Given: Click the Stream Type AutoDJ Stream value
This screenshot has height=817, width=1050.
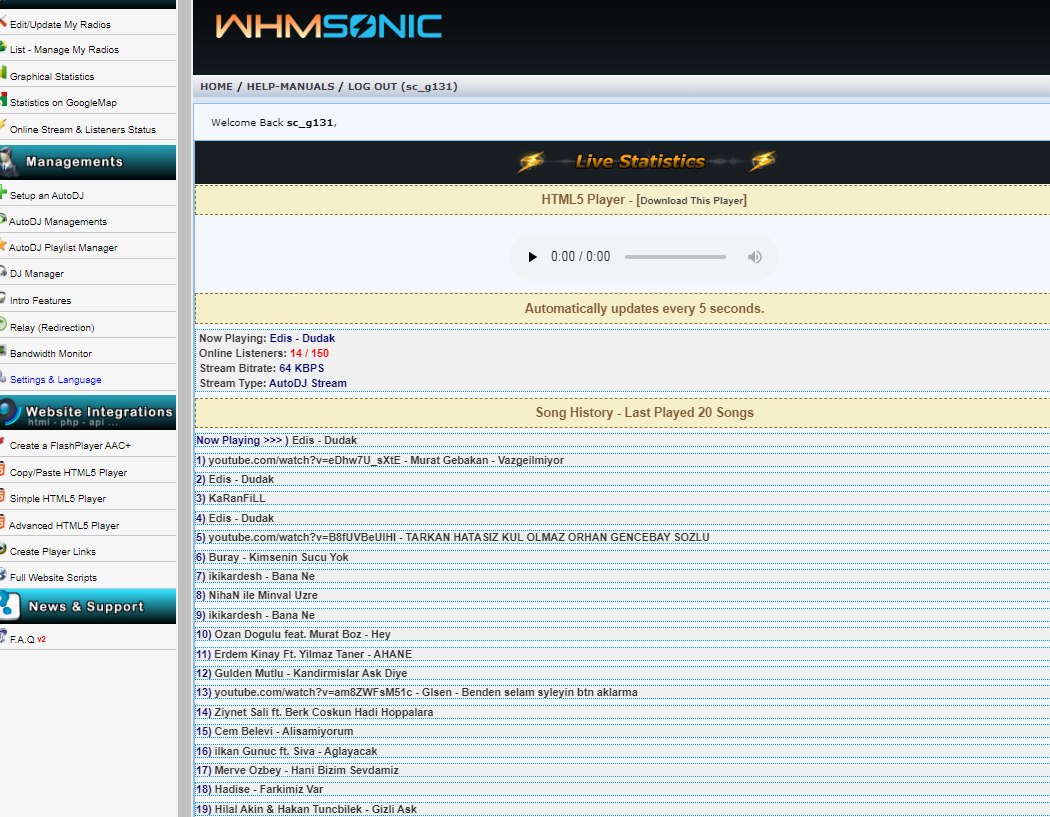Looking at the screenshot, I should [x=308, y=383].
